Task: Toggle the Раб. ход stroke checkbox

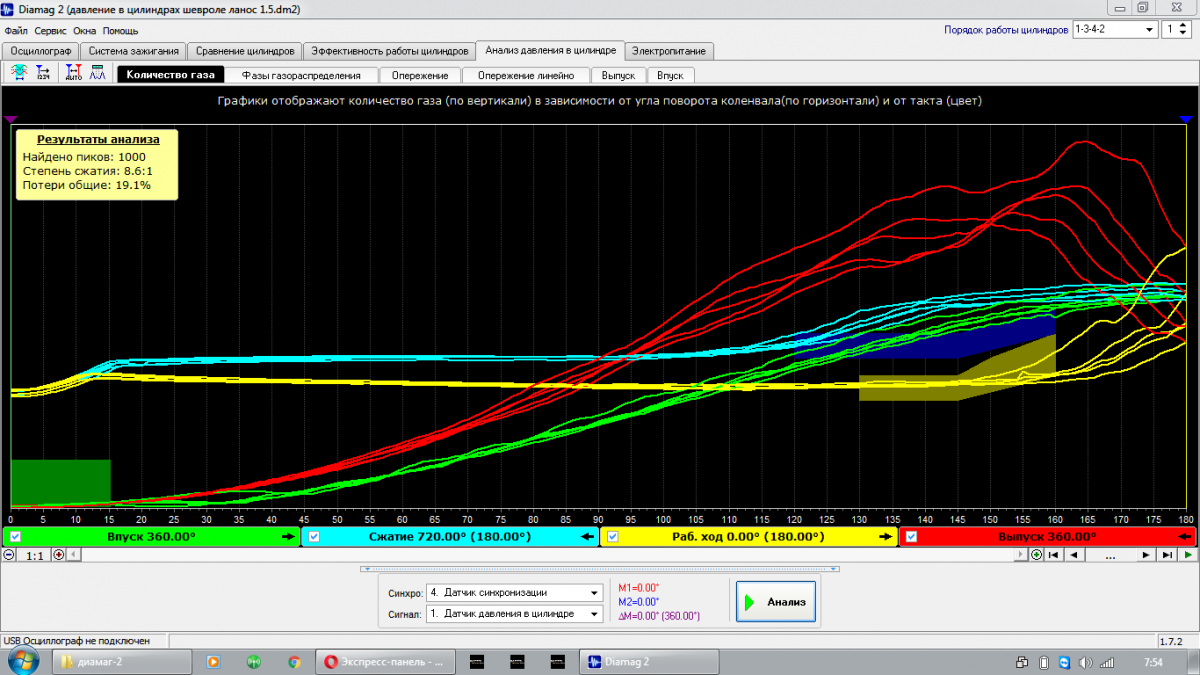Action: 612,537
